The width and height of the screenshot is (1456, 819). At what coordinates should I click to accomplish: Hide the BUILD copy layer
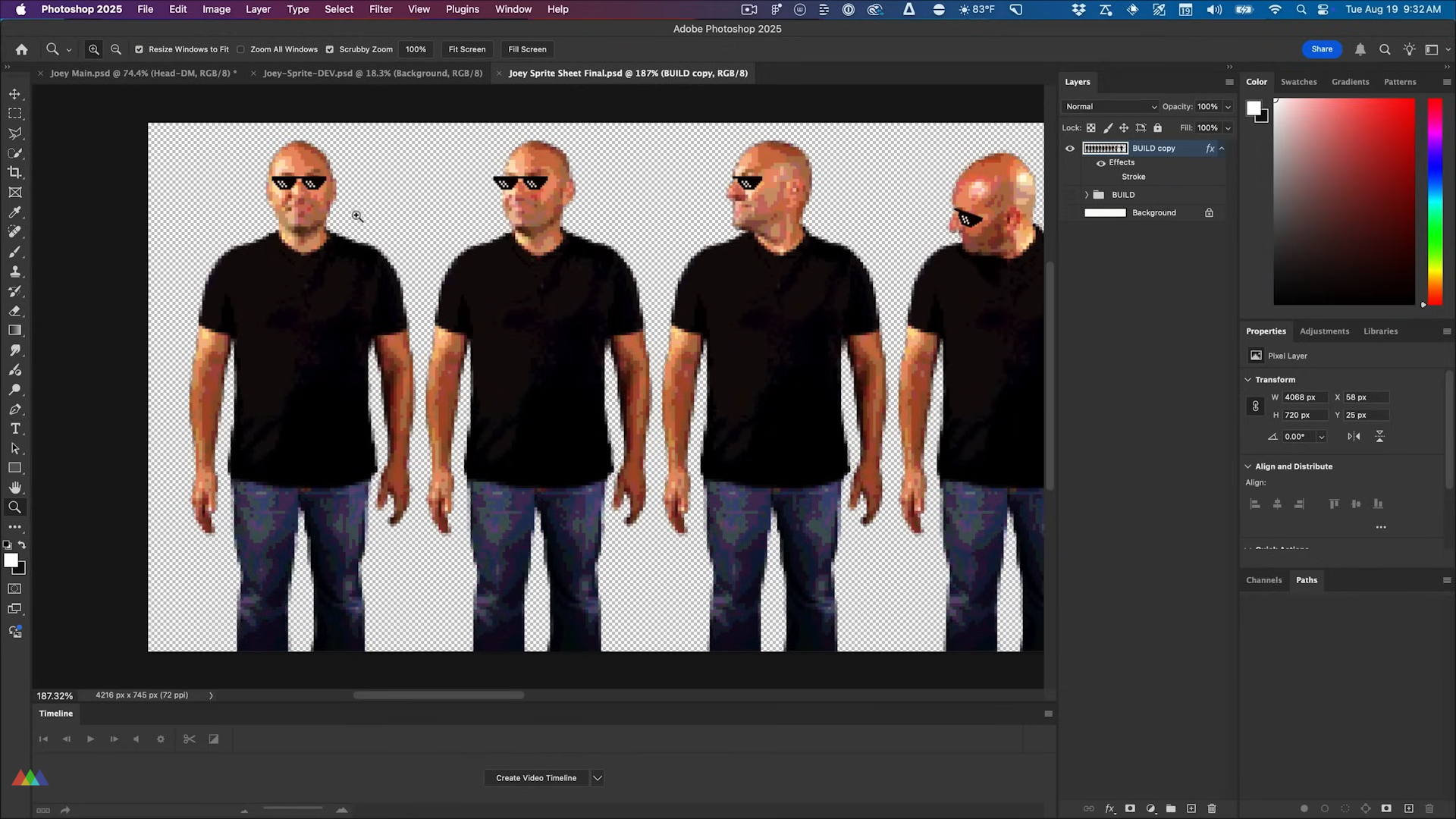tap(1070, 149)
